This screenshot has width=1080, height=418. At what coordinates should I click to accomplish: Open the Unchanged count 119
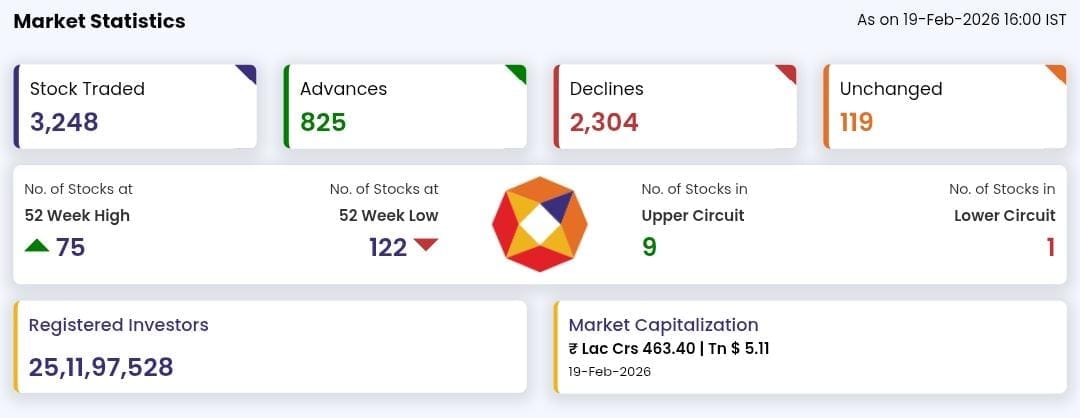click(857, 123)
